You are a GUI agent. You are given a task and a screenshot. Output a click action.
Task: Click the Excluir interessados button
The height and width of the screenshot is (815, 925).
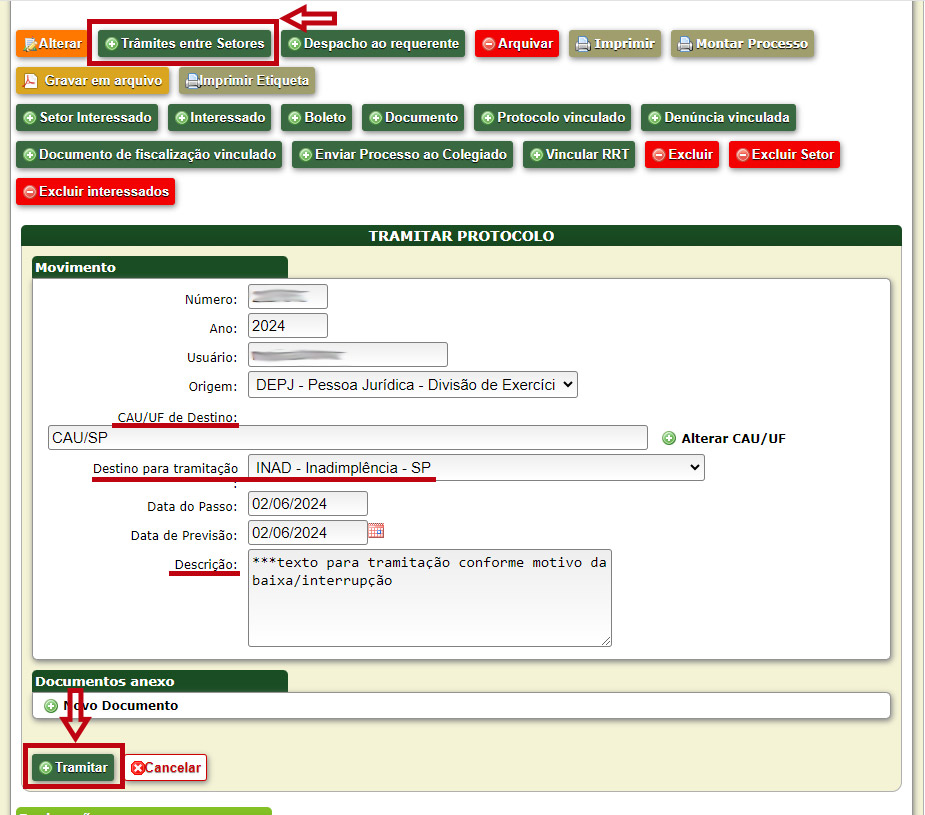click(95, 191)
